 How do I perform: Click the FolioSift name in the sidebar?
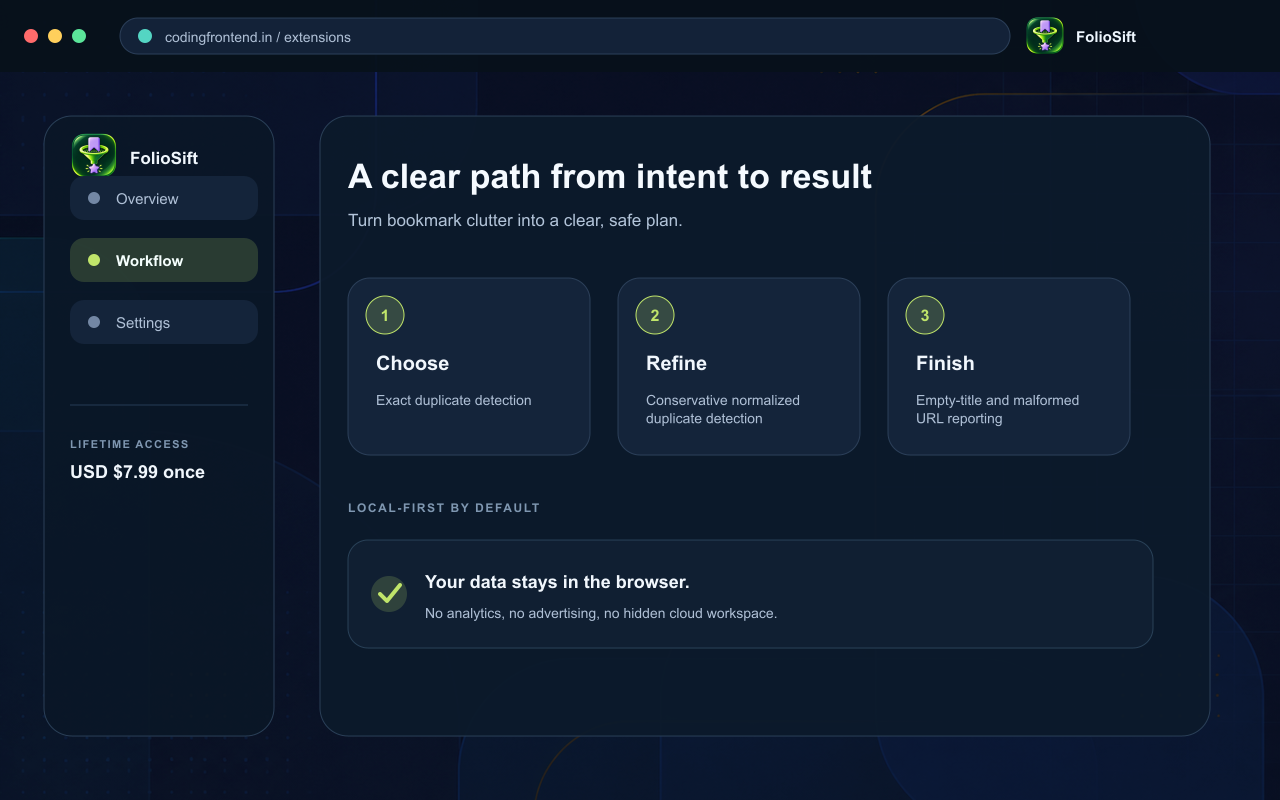click(x=164, y=158)
